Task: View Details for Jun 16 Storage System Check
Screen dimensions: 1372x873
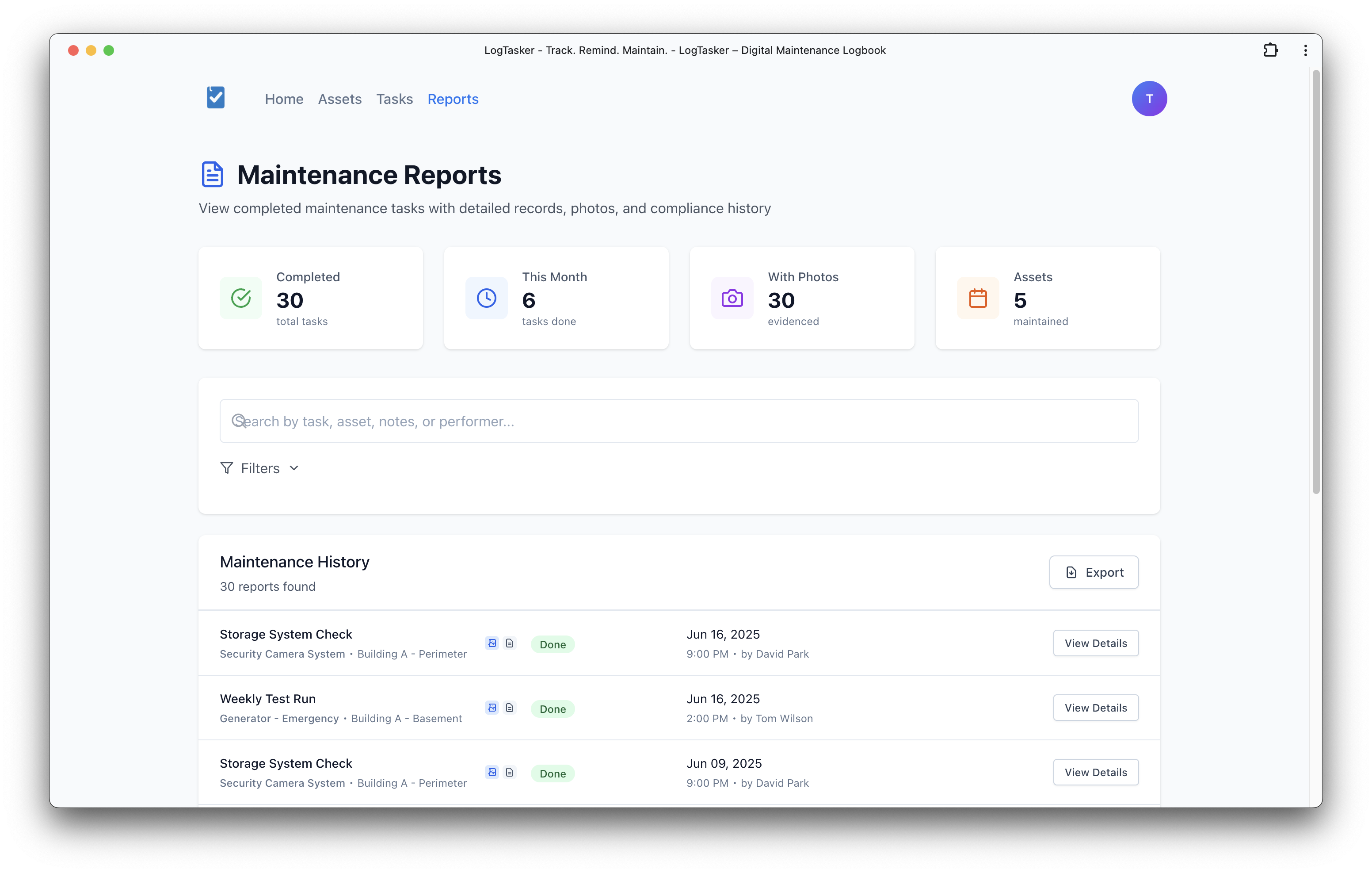Action: coord(1095,643)
